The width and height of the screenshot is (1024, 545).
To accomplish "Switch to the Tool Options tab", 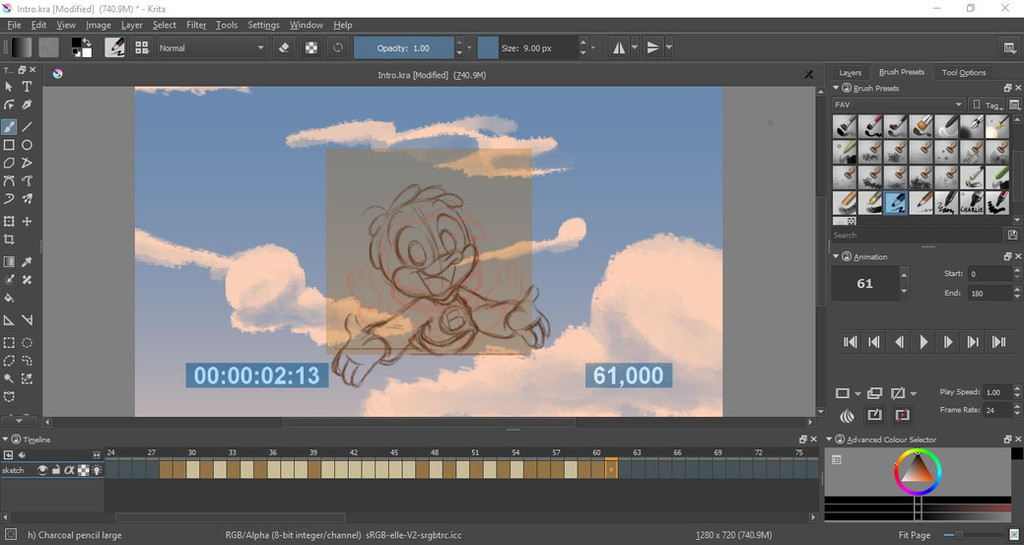I will [x=963, y=72].
